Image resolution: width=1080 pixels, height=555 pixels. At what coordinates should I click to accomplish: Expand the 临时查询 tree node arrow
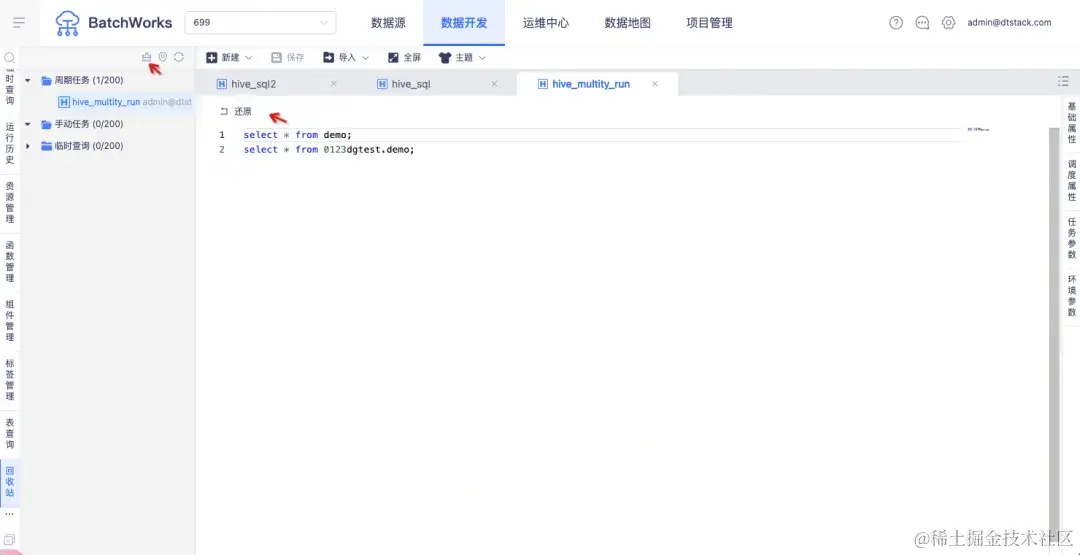click(x=28, y=146)
